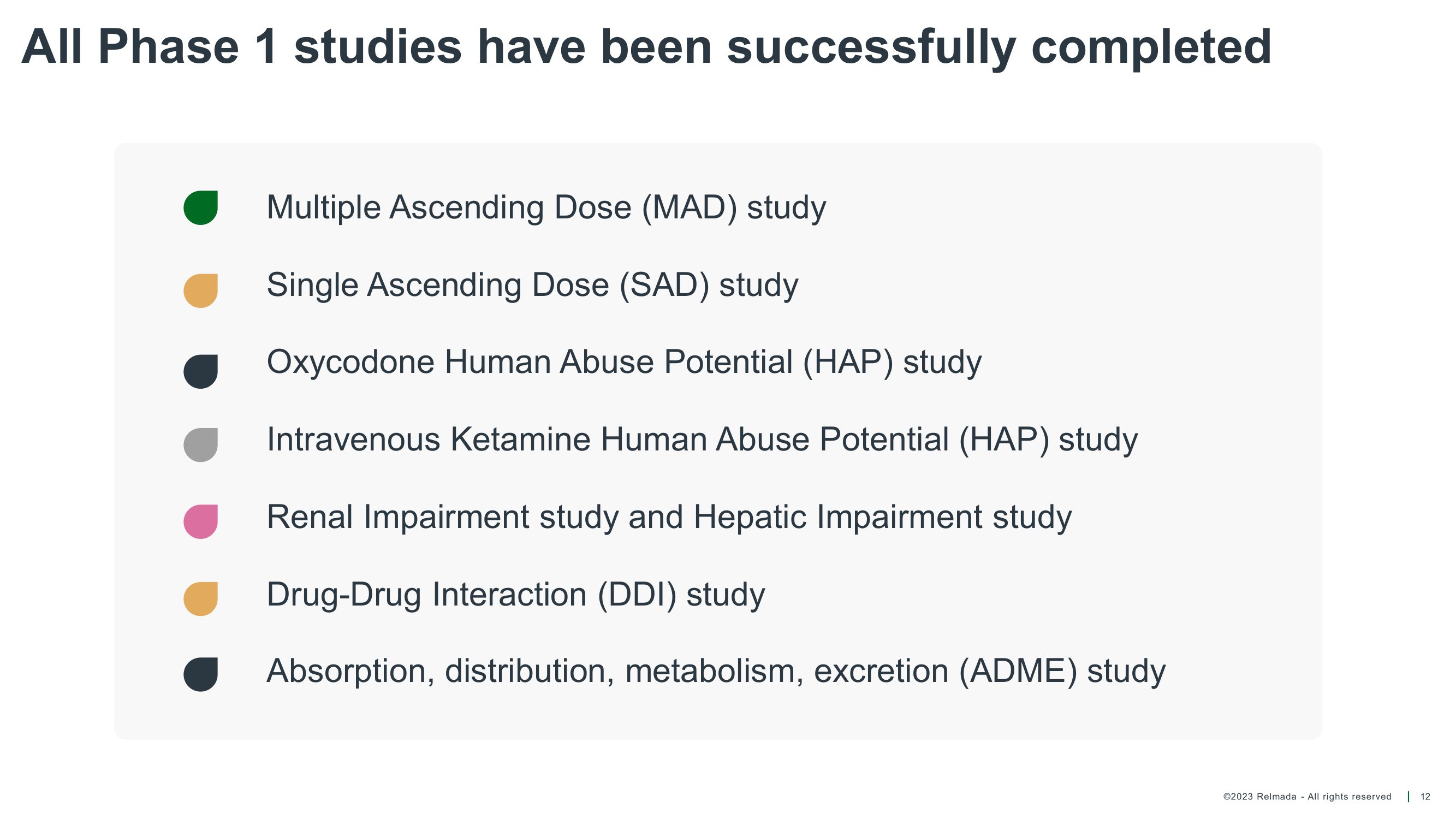Click the slide title about Phase 1 studies
The width and height of the screenshot is (1456, 819).
click(646, 48)
